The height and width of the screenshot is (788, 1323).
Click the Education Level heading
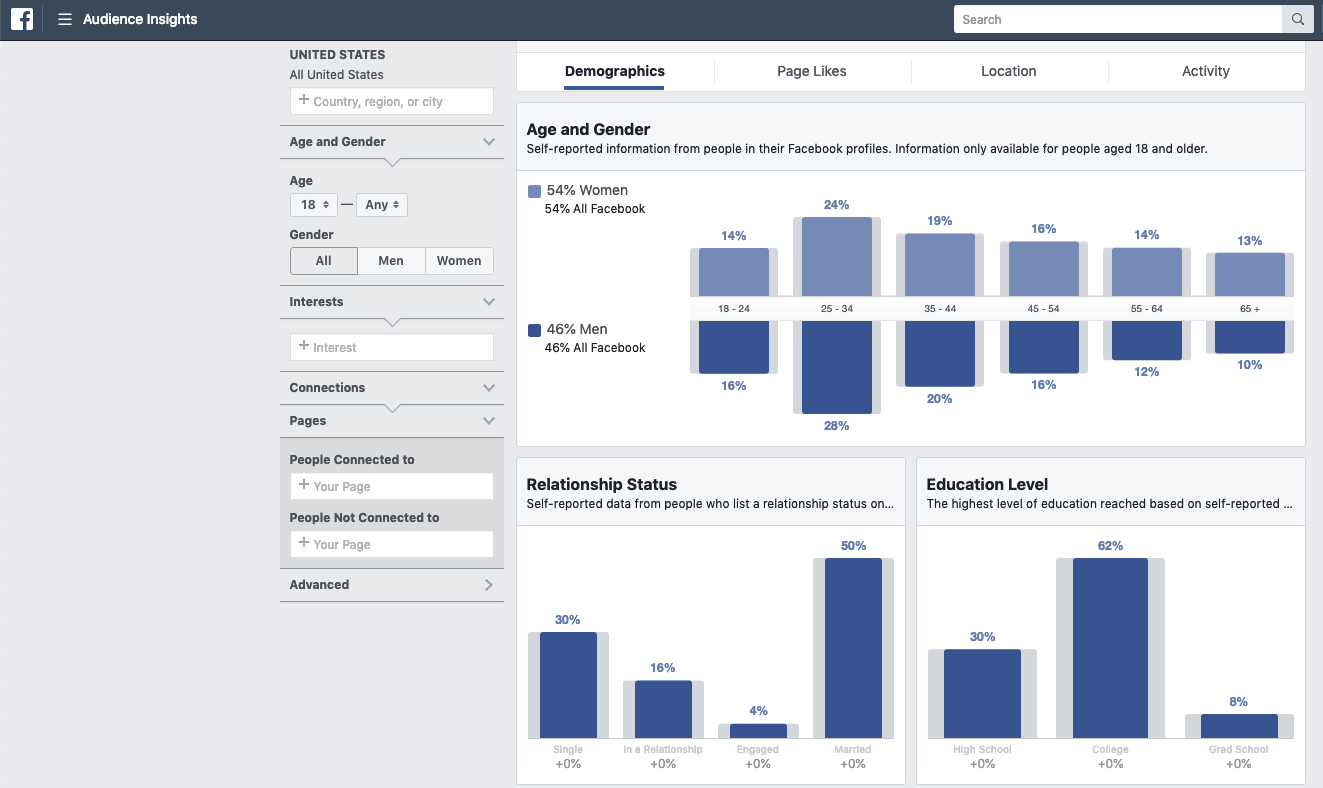coord(987,484)
